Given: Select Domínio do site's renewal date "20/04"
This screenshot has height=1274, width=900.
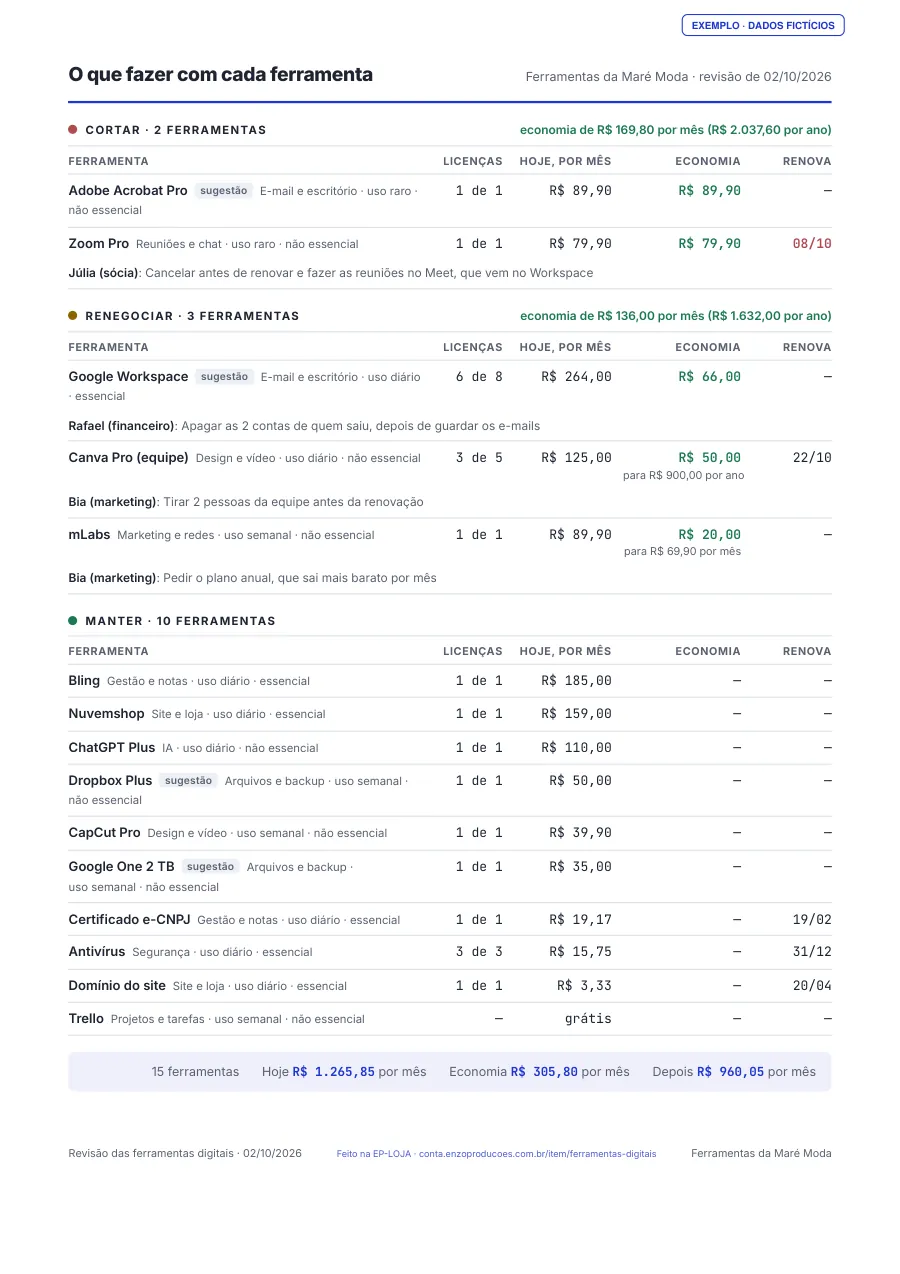Looking at the screenshot, I should point(812,985).
